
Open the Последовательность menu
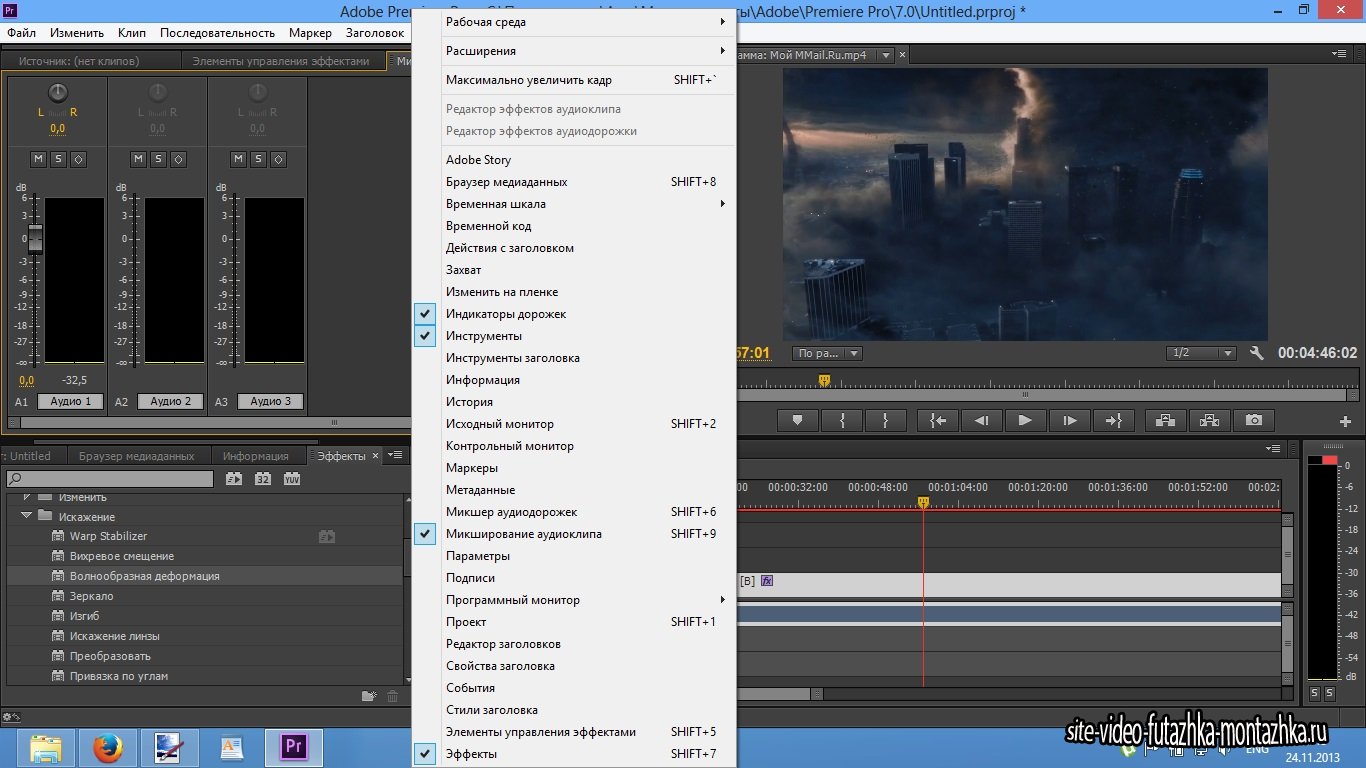[217, 33]
